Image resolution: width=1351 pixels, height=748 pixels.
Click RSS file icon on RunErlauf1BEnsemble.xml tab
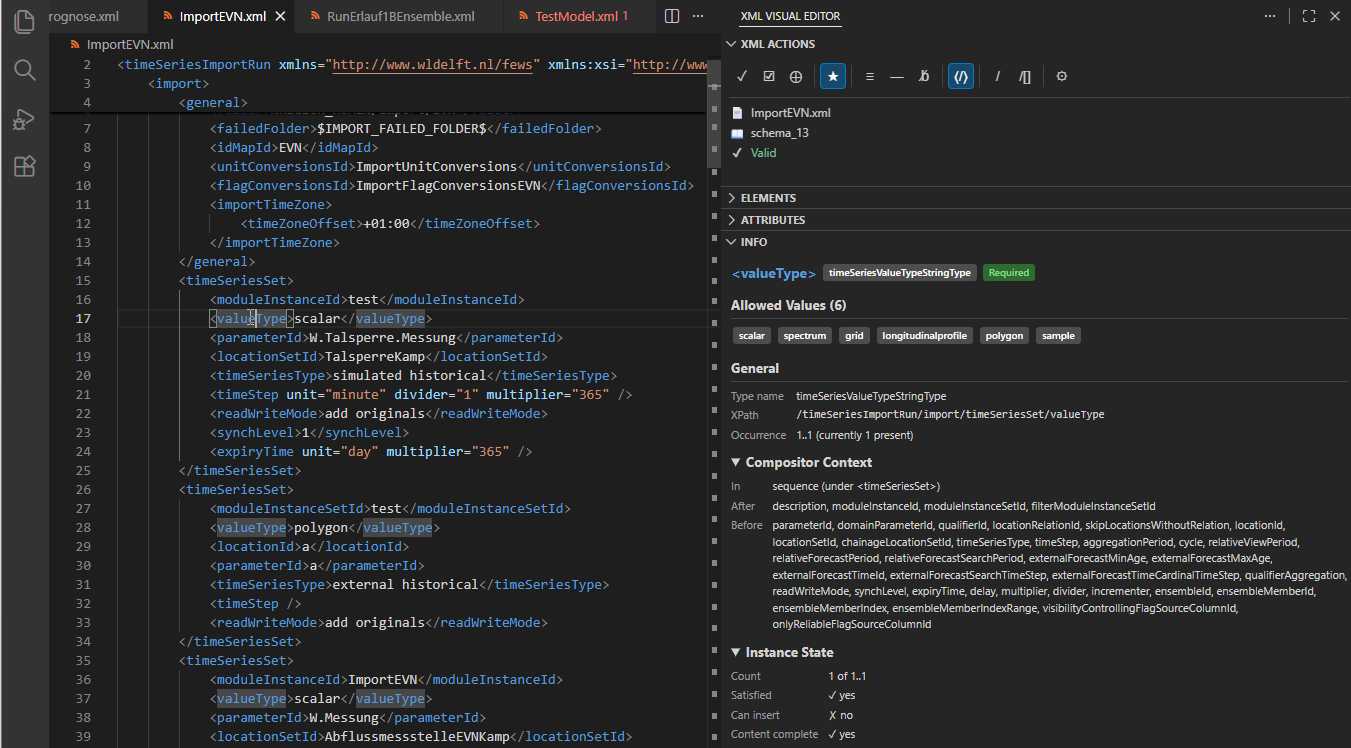click(315, 17)
